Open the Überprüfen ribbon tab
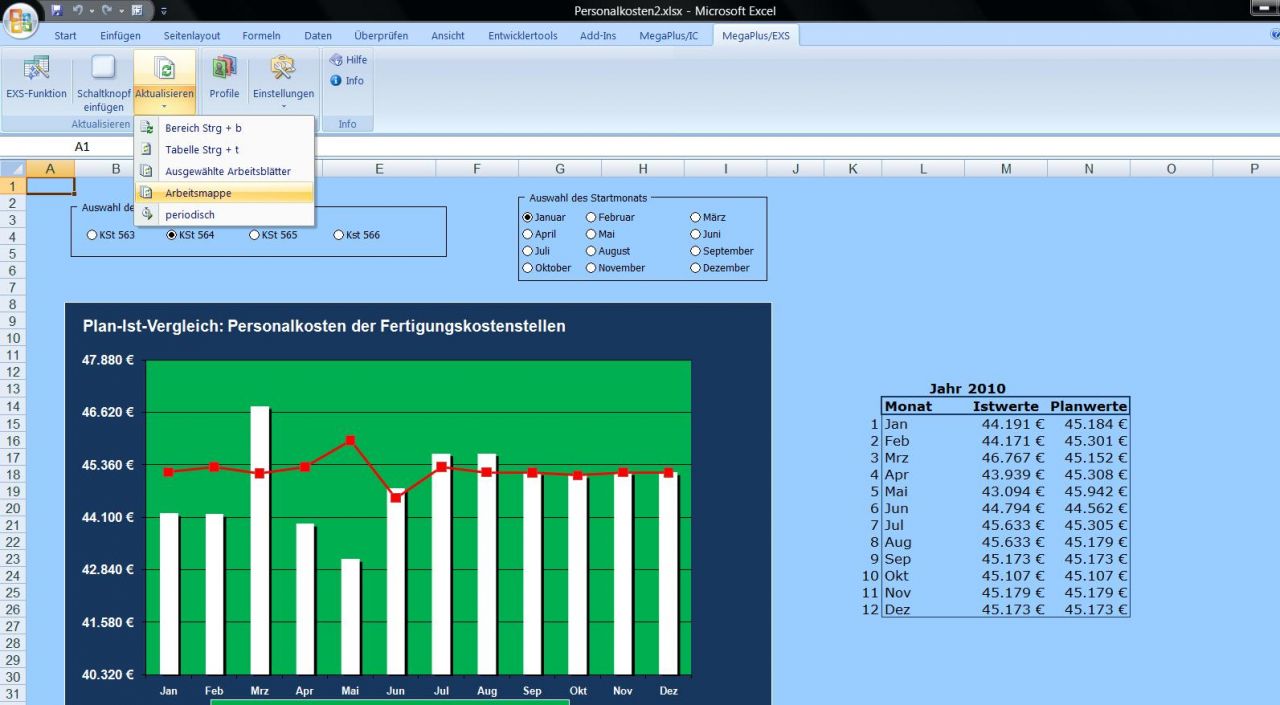 381,36
